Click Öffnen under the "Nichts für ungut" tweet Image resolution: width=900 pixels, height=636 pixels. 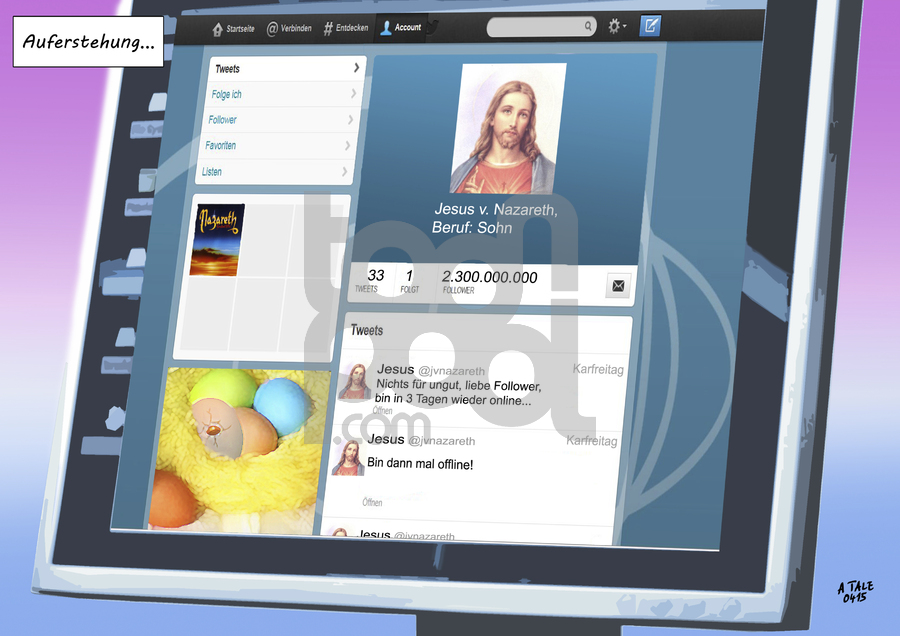point(382,410)
